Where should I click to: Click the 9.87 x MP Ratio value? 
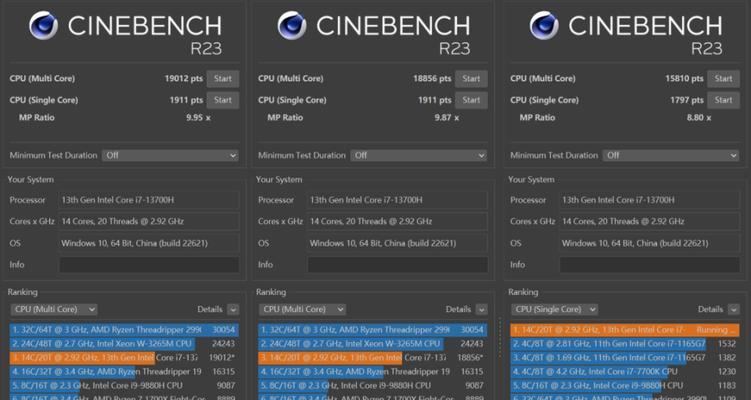click(447, 117)
